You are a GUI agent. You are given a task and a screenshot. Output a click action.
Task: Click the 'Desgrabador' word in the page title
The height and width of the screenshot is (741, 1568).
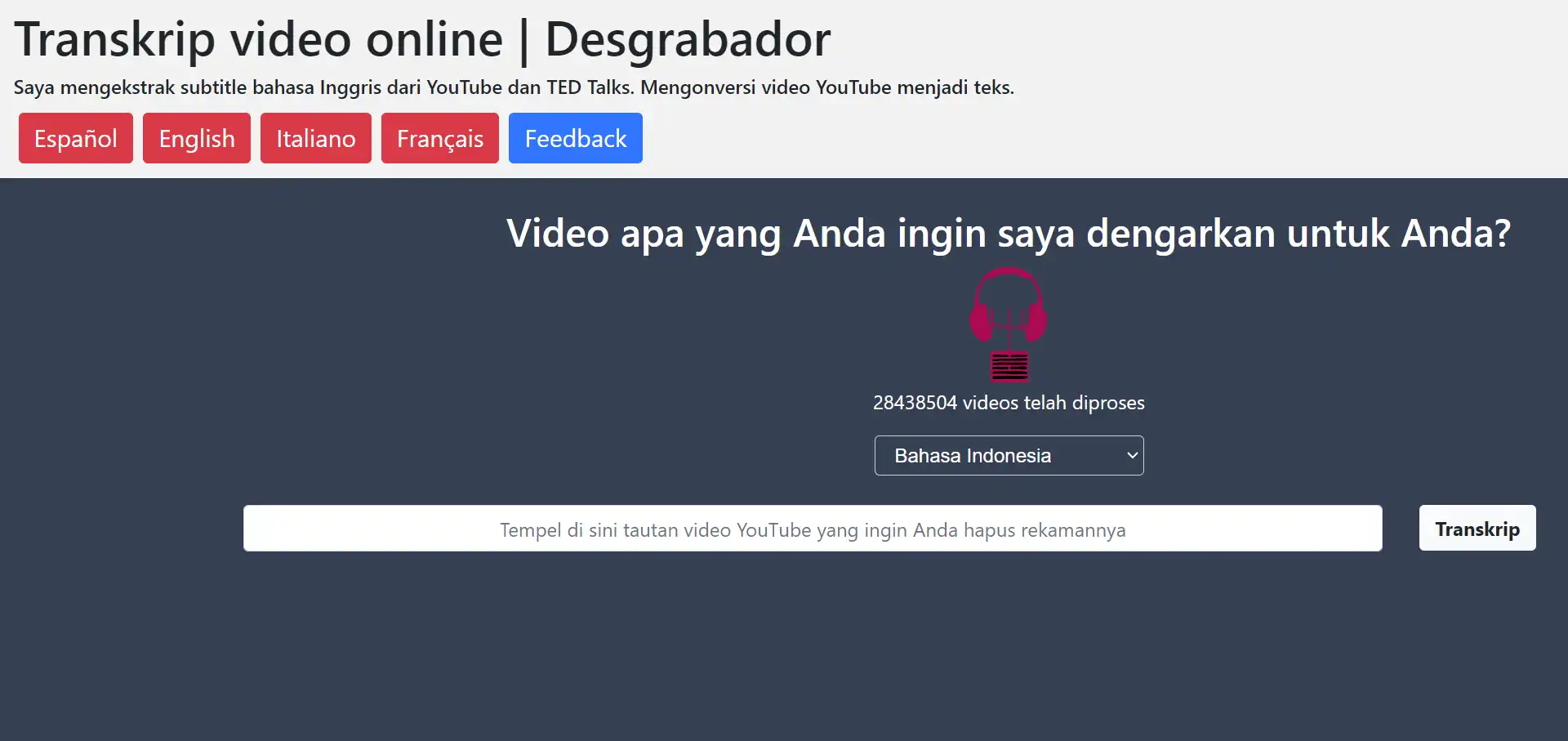688,39
